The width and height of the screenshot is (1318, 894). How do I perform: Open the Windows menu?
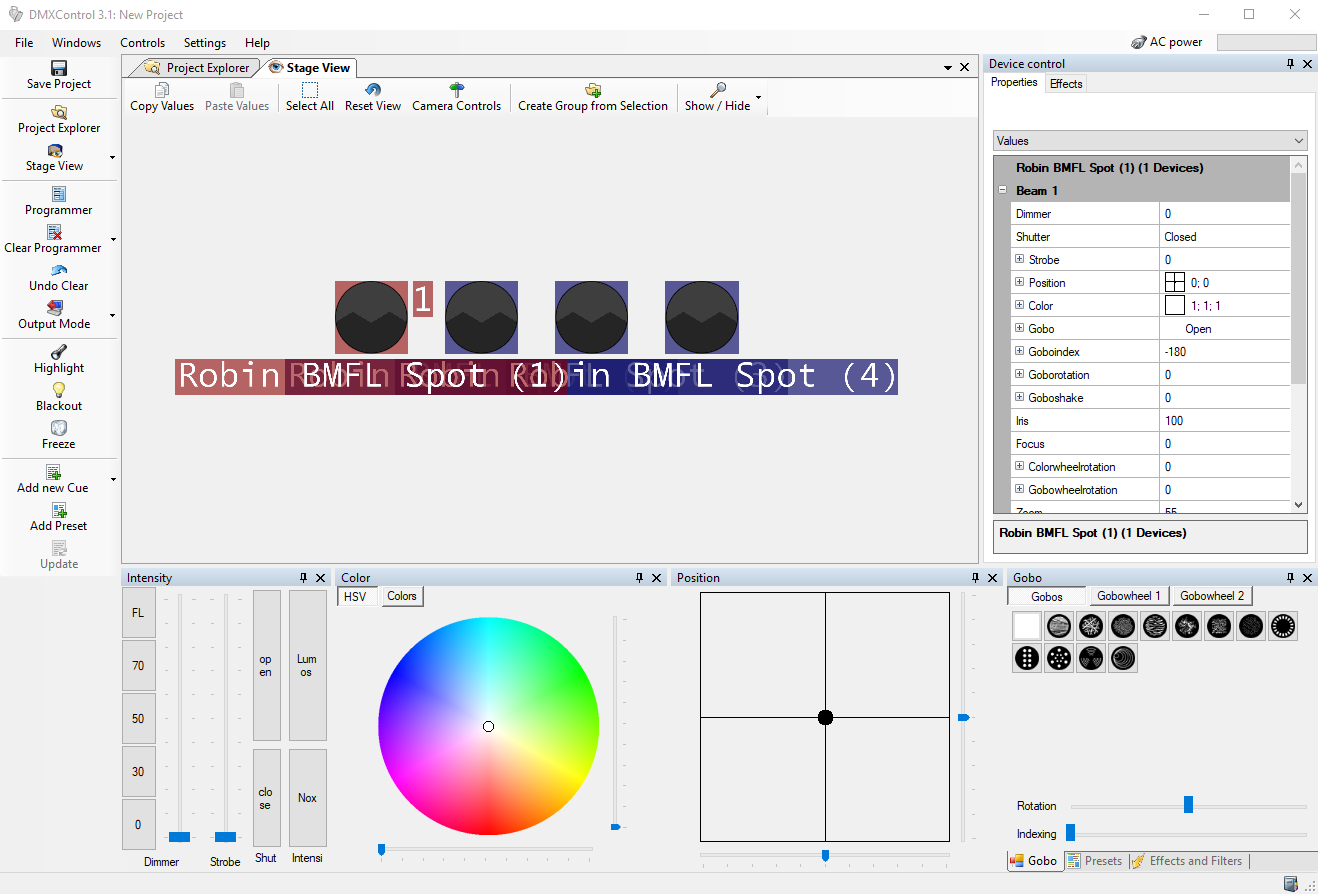click(77, 43)
